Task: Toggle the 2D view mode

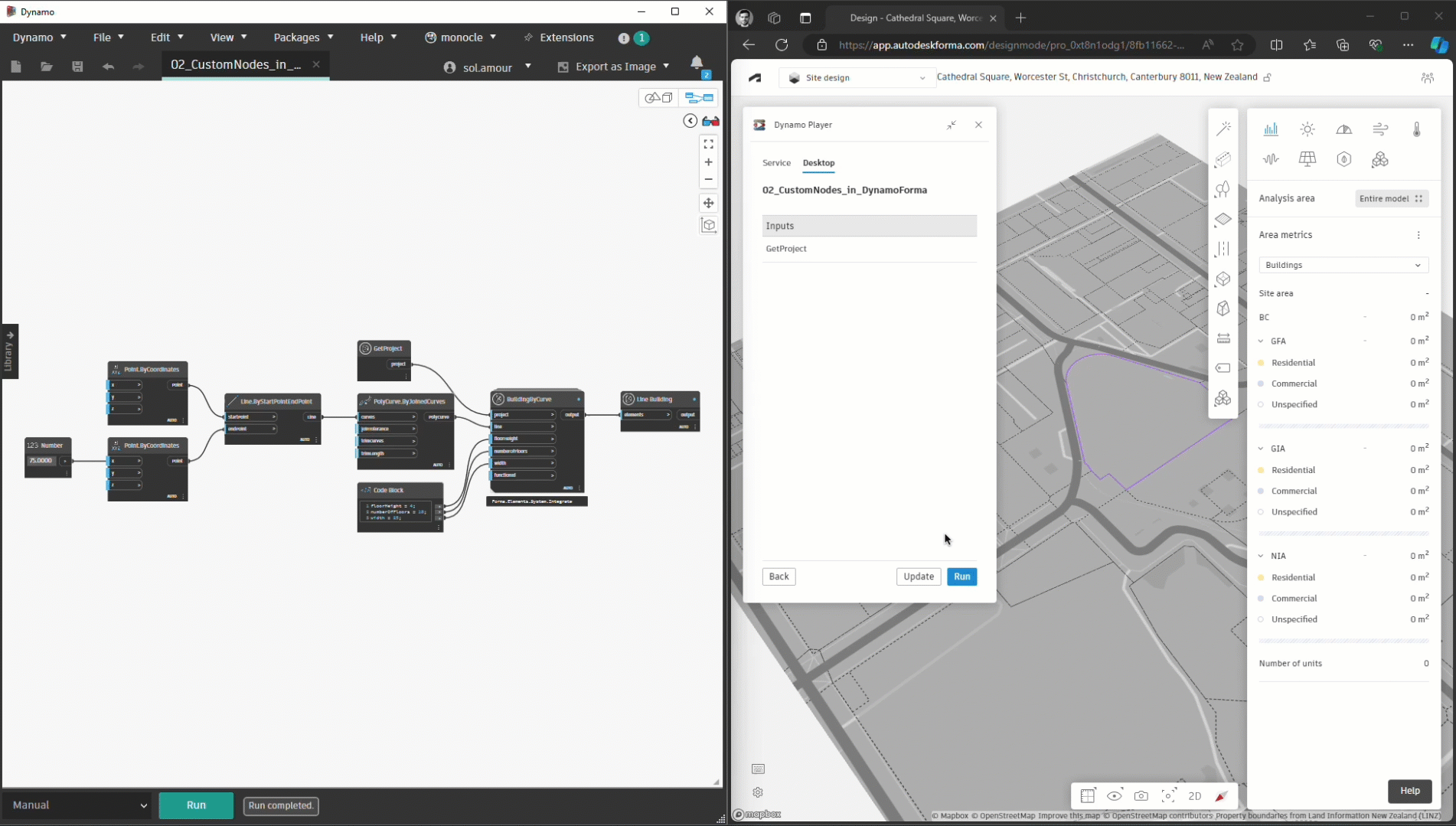Action: tap(1194, 796)
